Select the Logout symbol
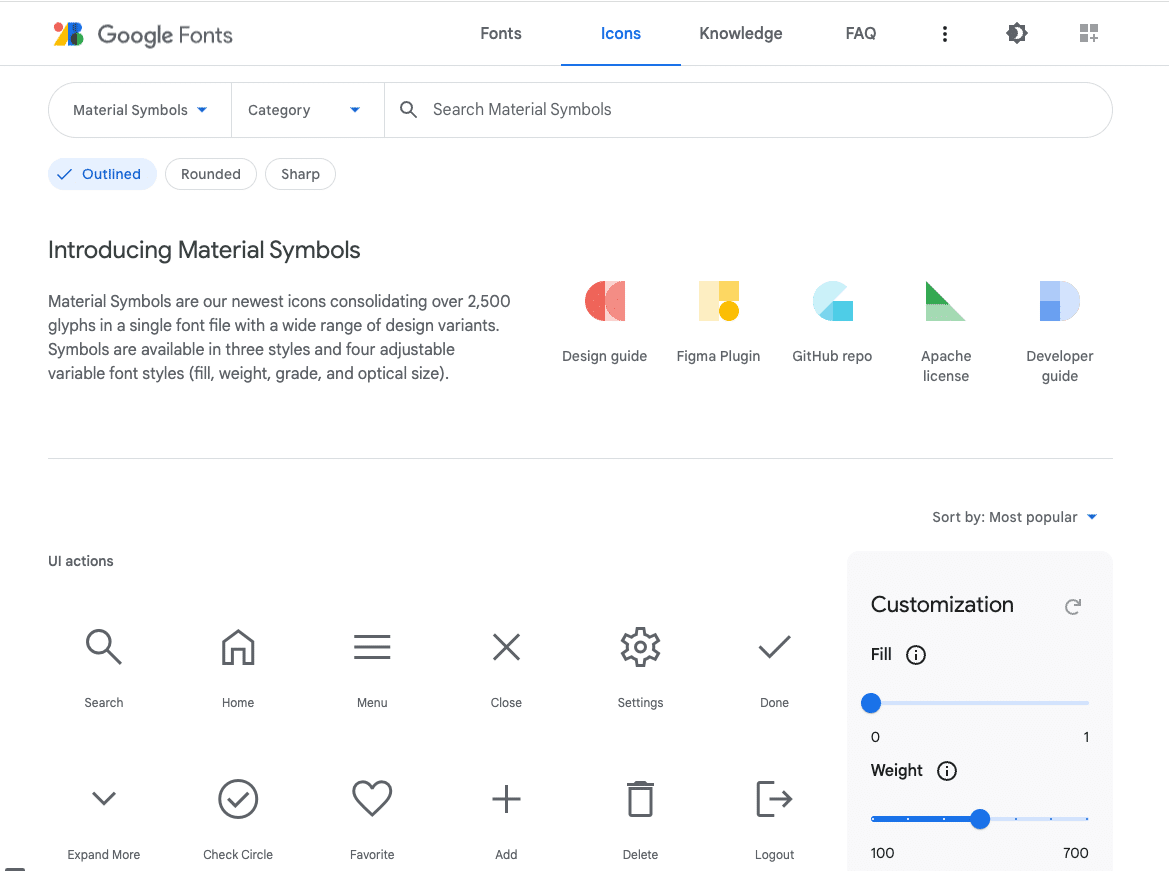This screenshot has width=1169, height=871. click(775, 799)
